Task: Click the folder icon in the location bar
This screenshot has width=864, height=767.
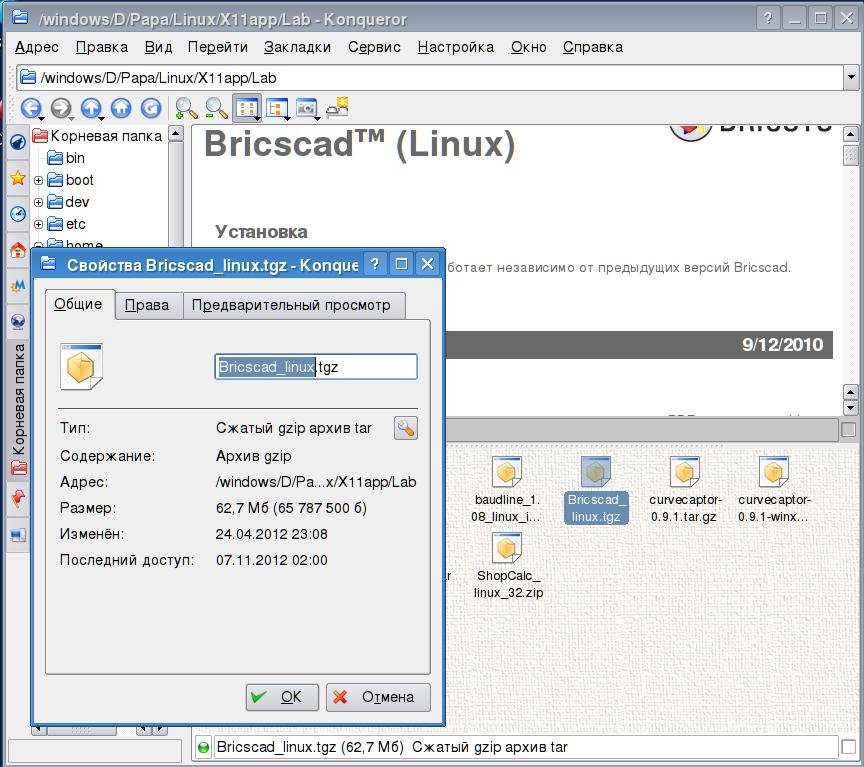Action: [x=28, y=78]
